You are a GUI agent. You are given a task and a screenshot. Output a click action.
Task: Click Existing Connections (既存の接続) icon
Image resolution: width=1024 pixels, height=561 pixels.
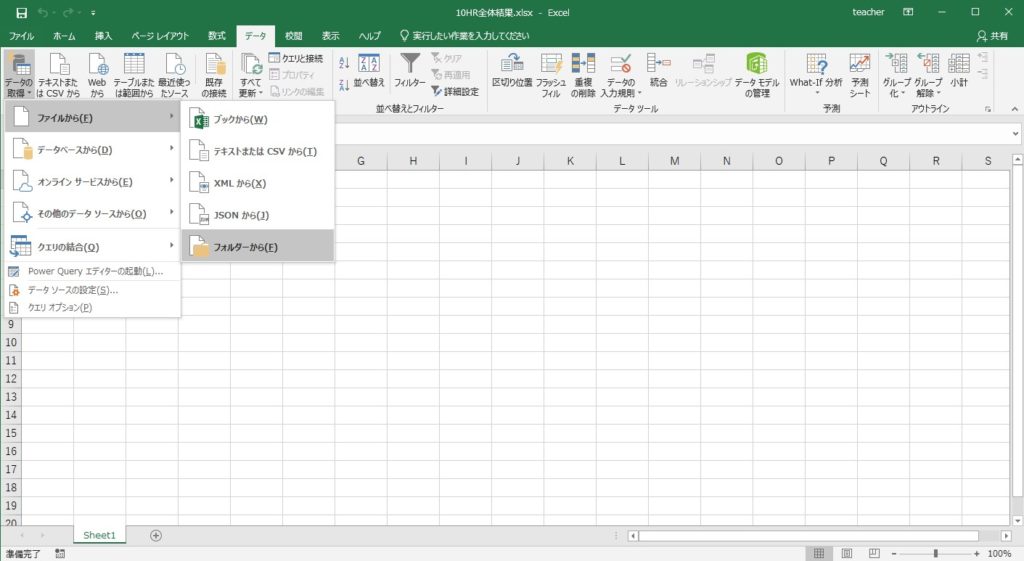tap(214, 76)
